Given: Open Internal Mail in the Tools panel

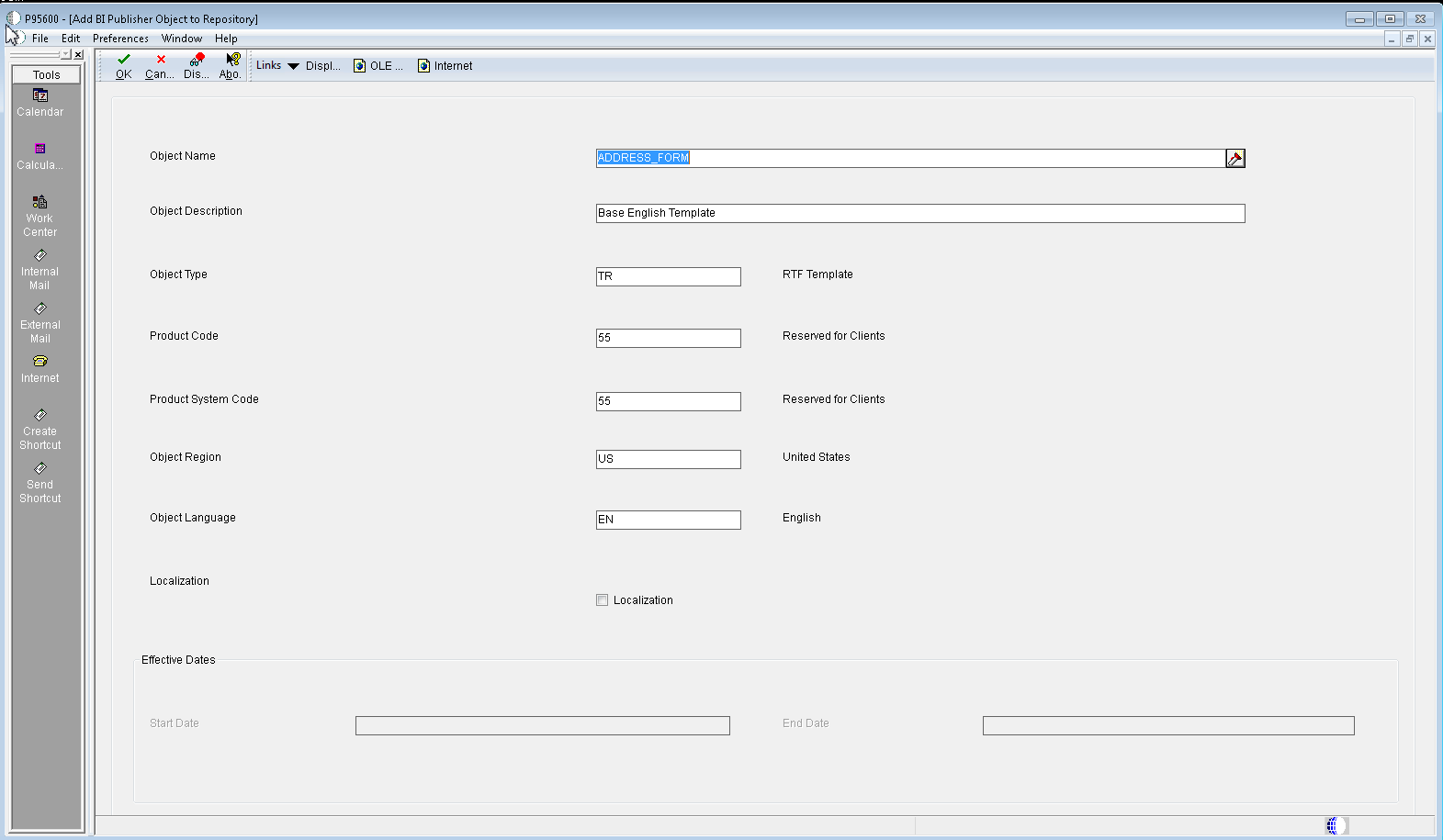Looking at the screenshot, I should click(x=40, y=270).
